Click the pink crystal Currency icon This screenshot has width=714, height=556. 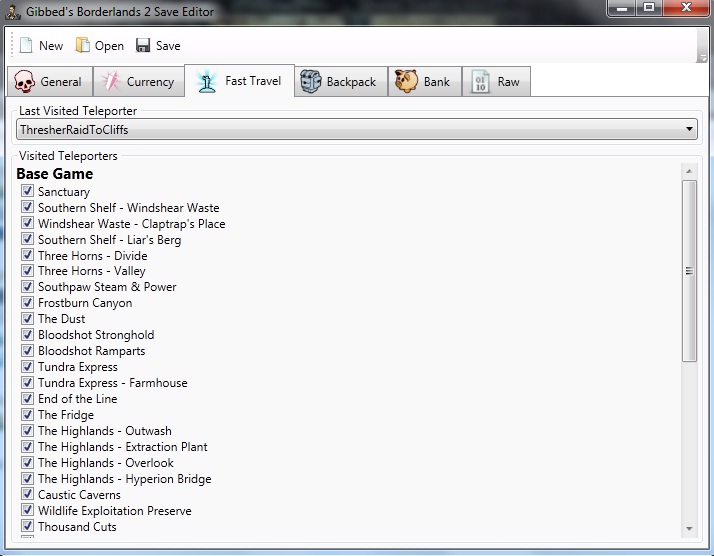click(x=111, y=82)
